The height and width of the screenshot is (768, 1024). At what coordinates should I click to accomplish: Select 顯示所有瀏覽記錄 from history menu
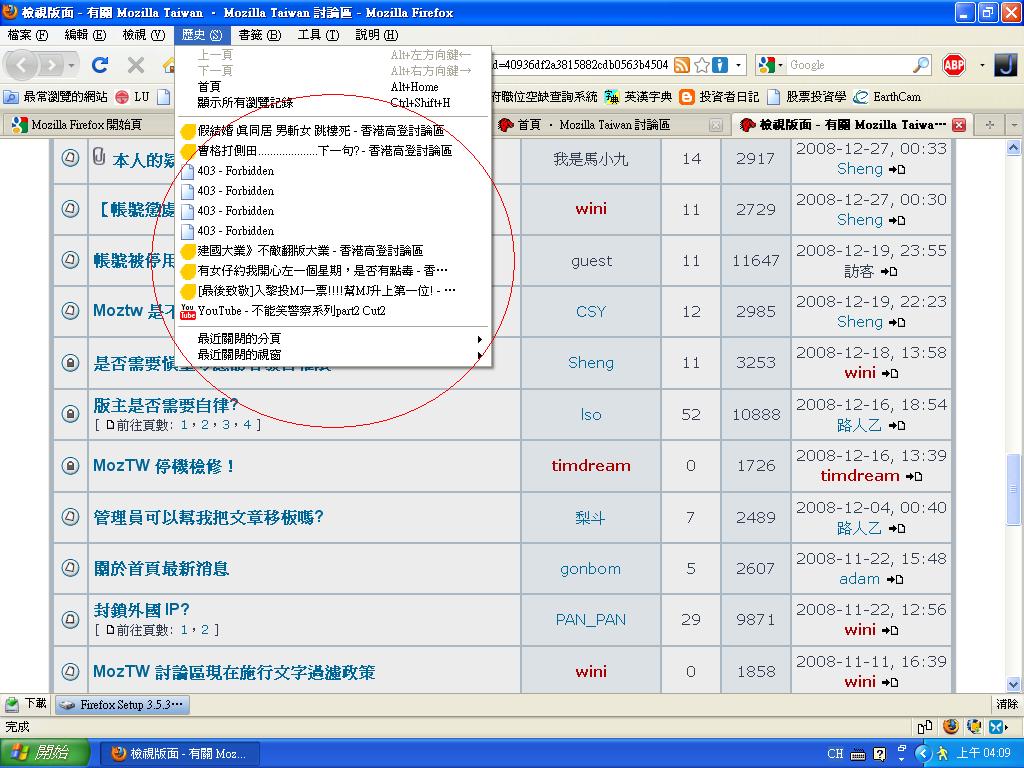(245, 102)
